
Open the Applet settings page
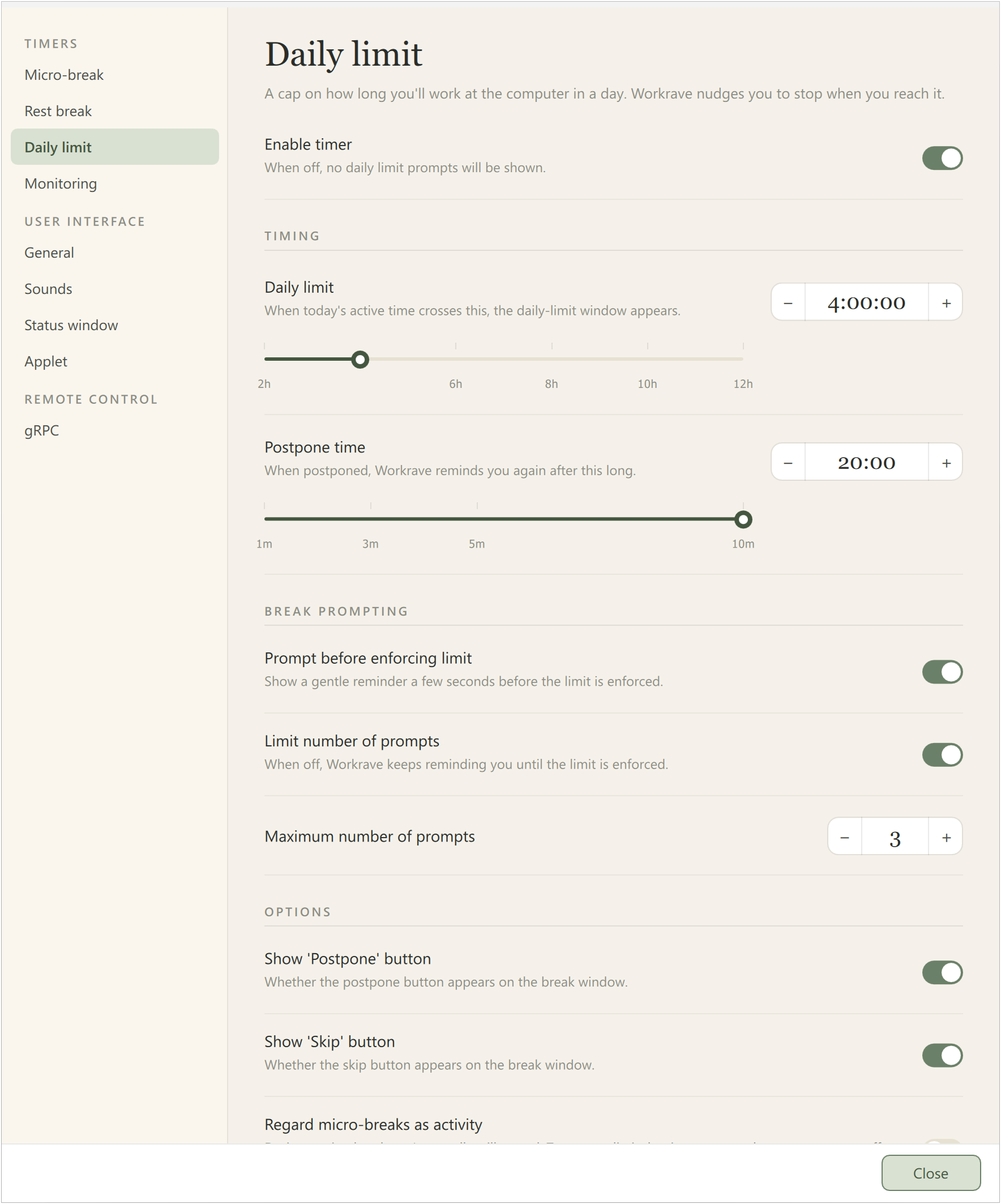(x=115, y=361)
